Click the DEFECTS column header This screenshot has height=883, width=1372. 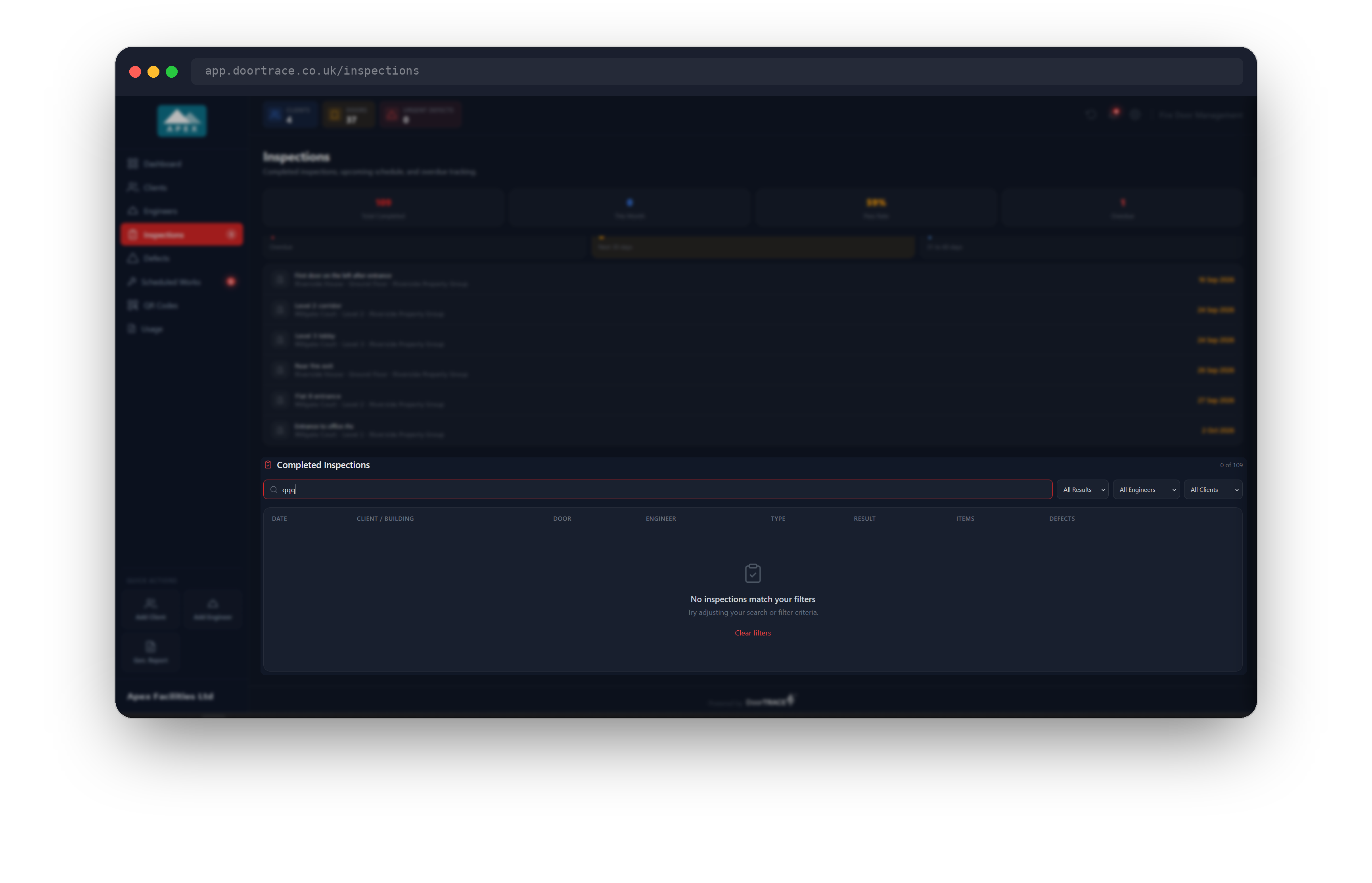(x=1062, y=519)
